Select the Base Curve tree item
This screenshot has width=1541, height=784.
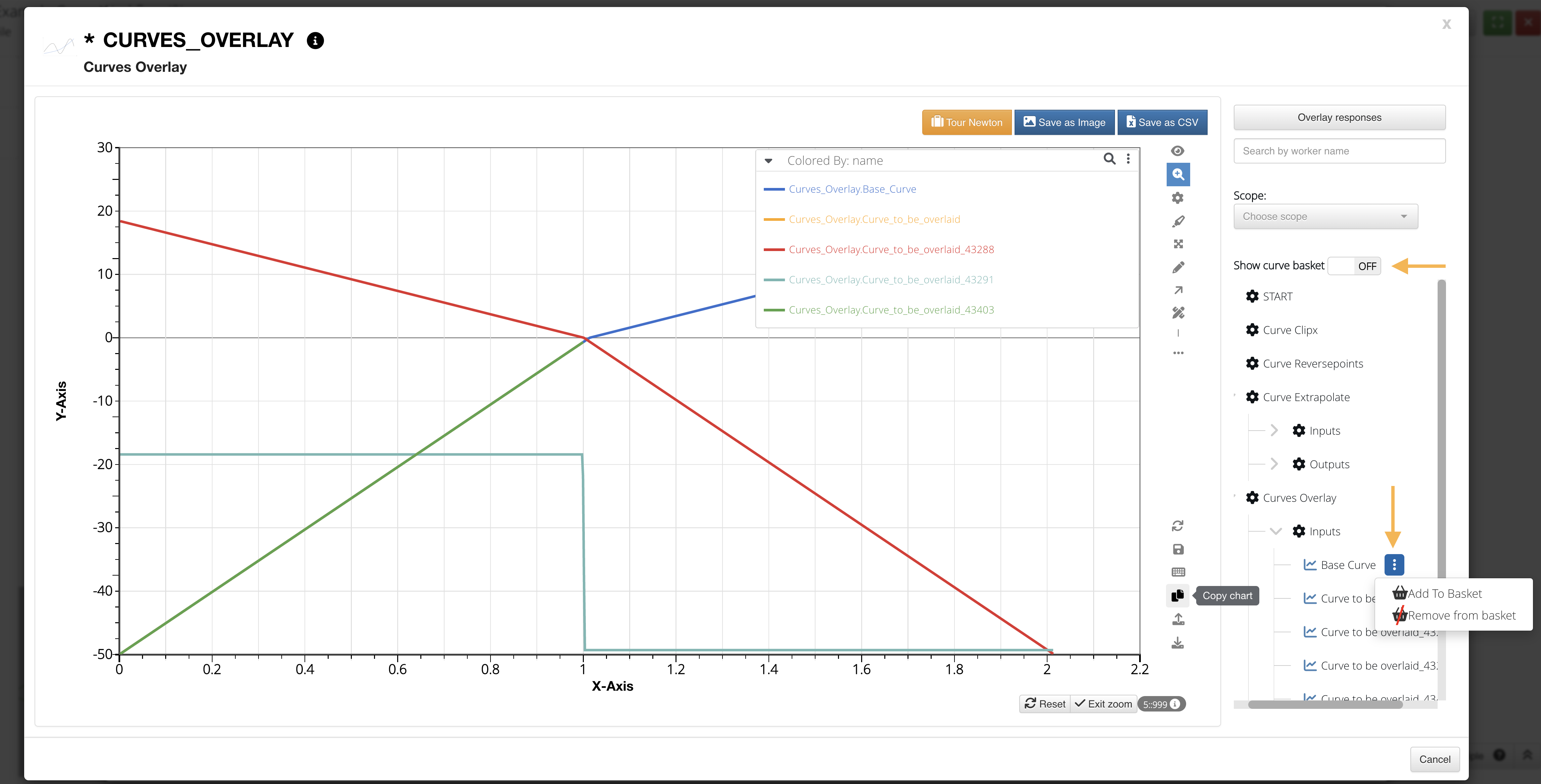coord(1348,565)
